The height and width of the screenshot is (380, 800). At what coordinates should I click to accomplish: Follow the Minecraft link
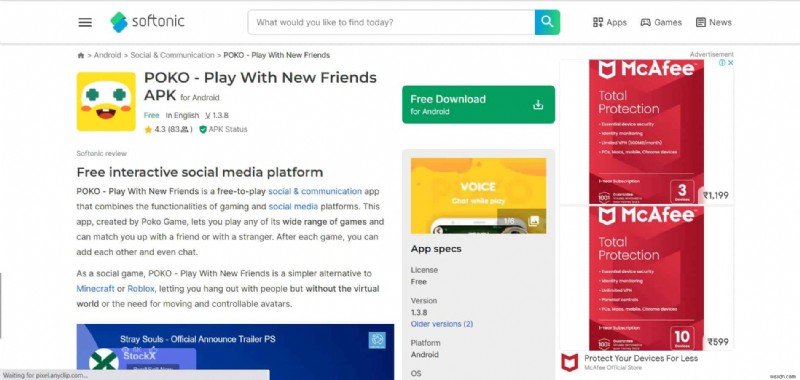(95, 289)
